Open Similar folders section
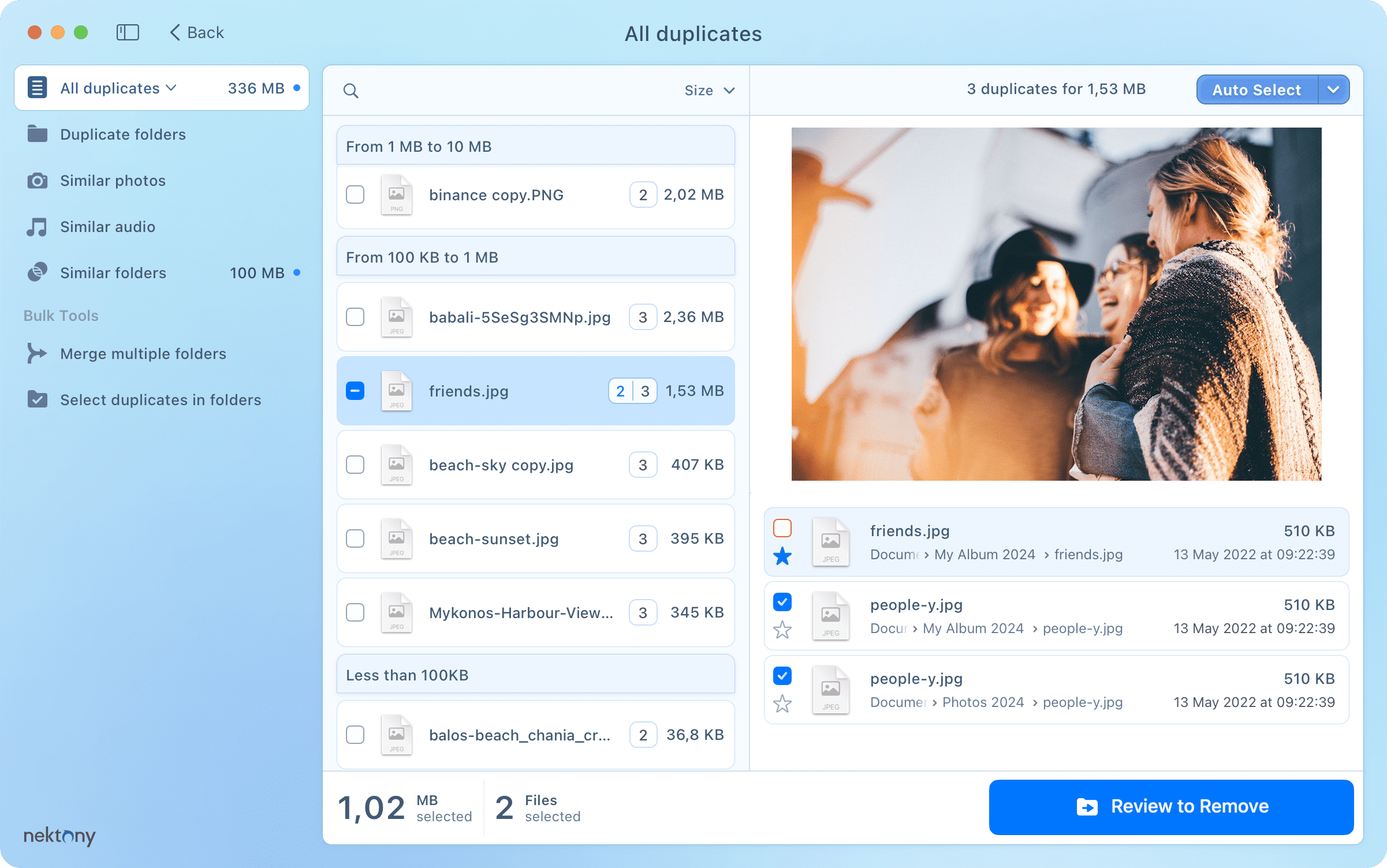This screenshot has height=868, width=1387. coord(113,273)
